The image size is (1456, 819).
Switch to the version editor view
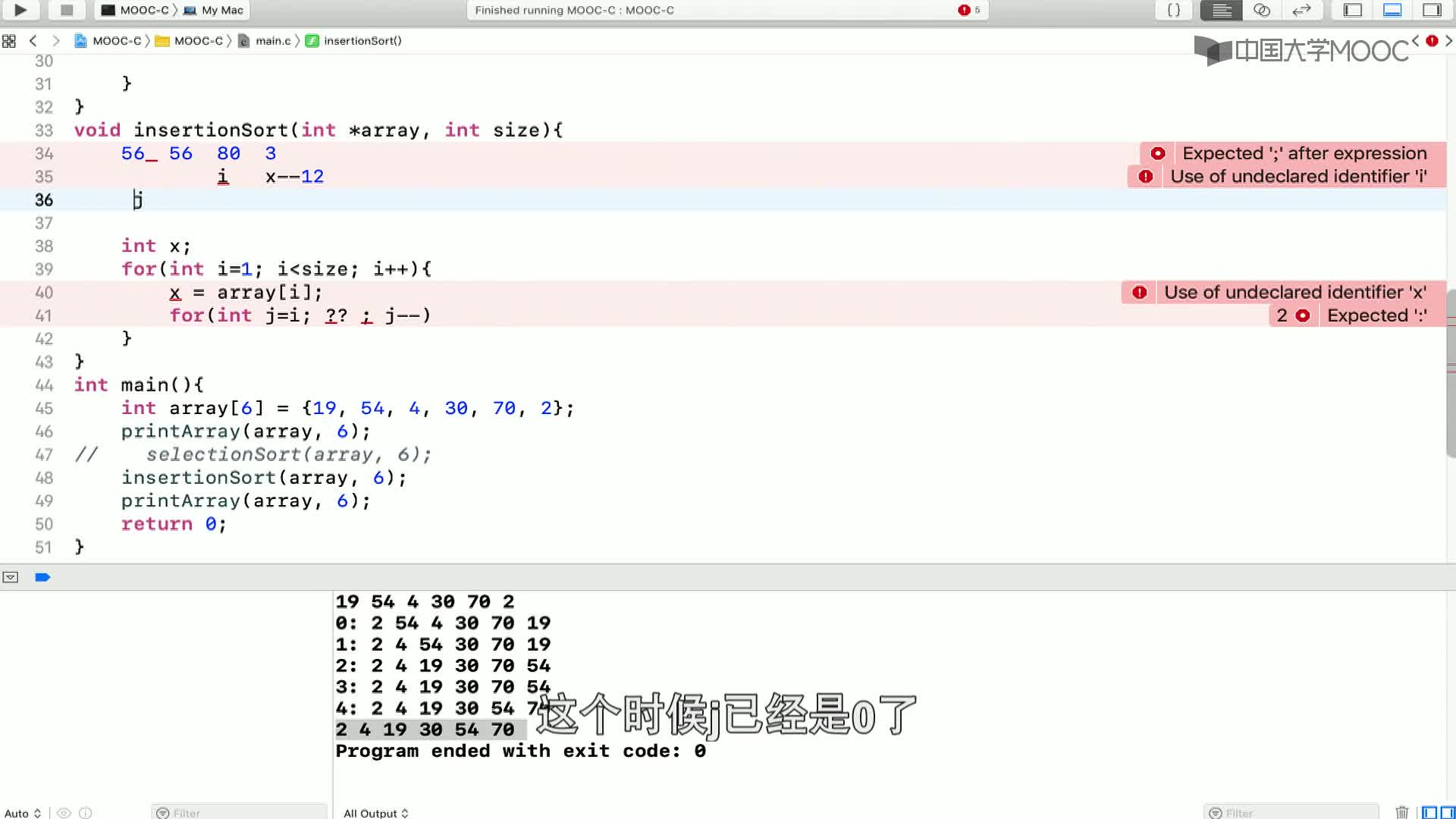1302,10
